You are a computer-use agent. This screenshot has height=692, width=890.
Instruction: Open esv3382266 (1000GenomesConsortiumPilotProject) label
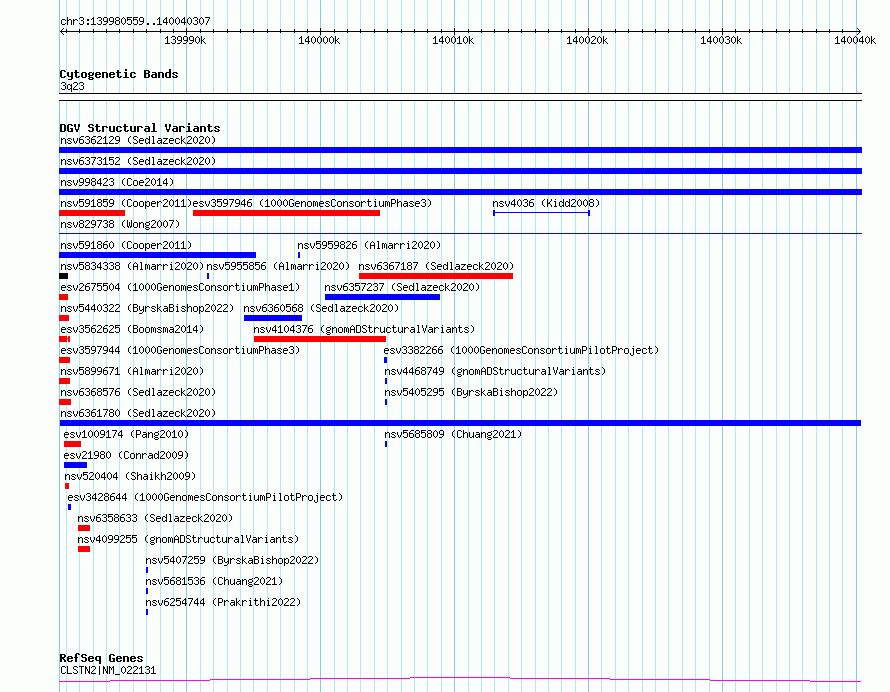pos(521,350)
